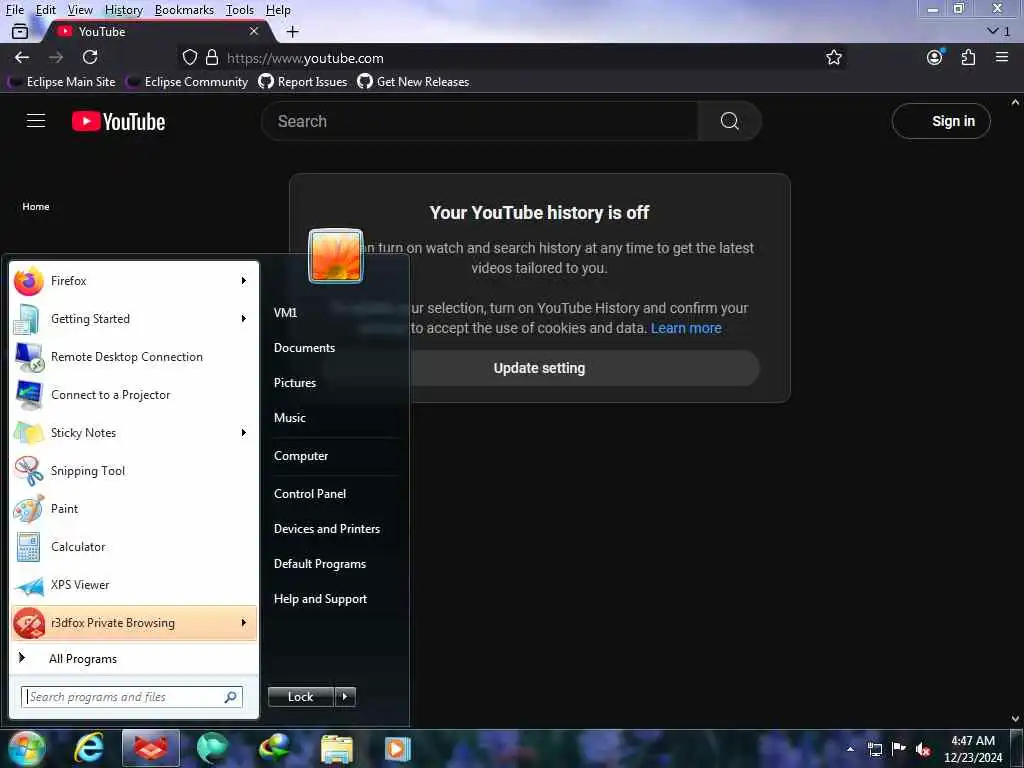The height and width of the screenshot is (768, 1024).
Task: Click the Search programs and files box
Action: click(132, 697)
